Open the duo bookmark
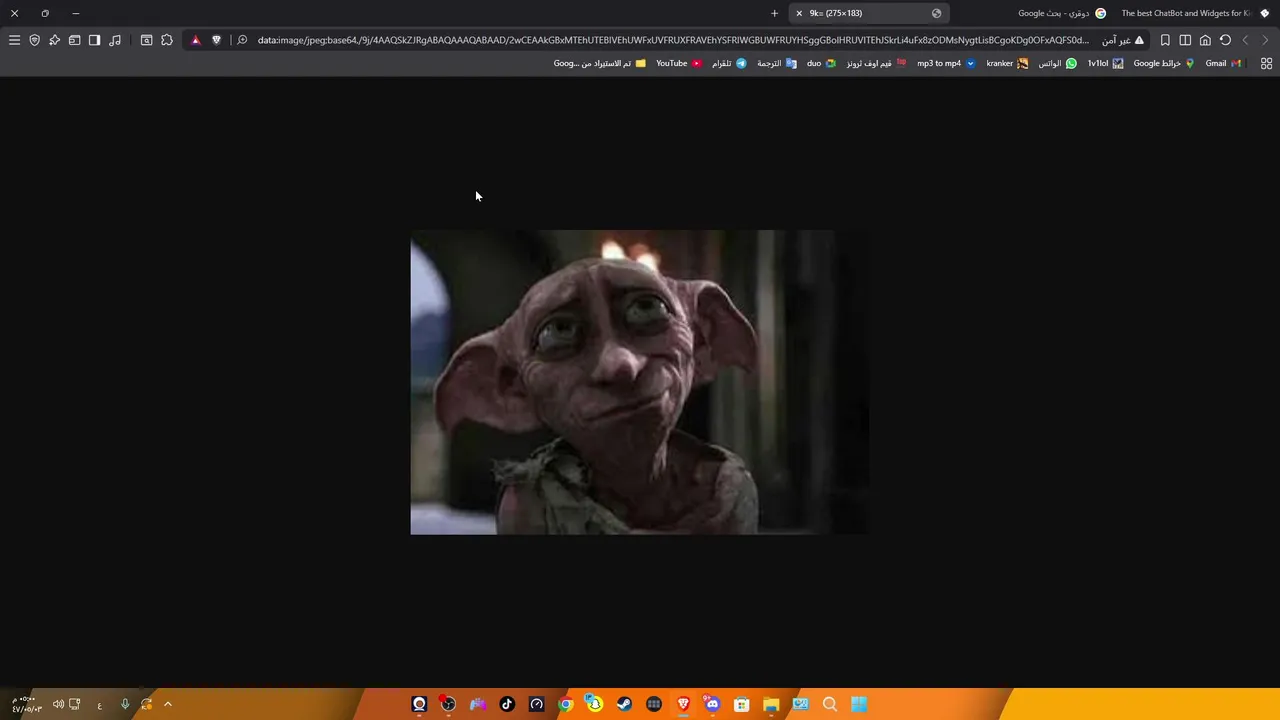Viewport: 1280px width, 720px height. 821,63
